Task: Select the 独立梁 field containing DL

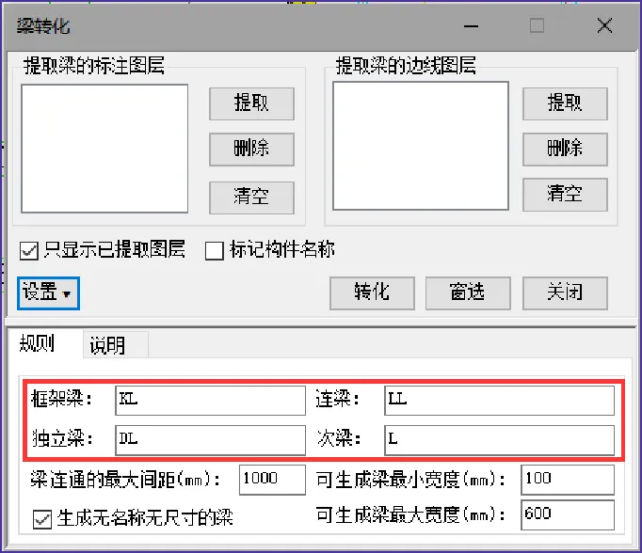Action: pyautogui.click(x=209, y=439)
